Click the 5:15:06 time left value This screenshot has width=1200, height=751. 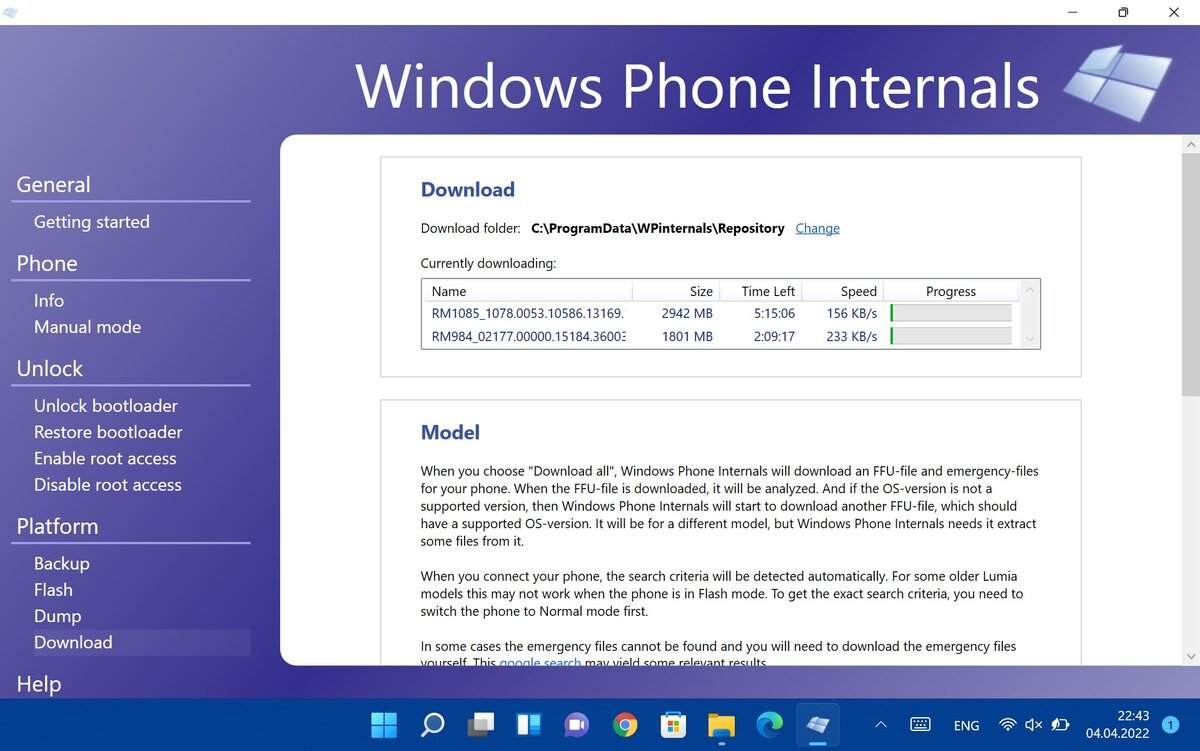pos(774,313)
